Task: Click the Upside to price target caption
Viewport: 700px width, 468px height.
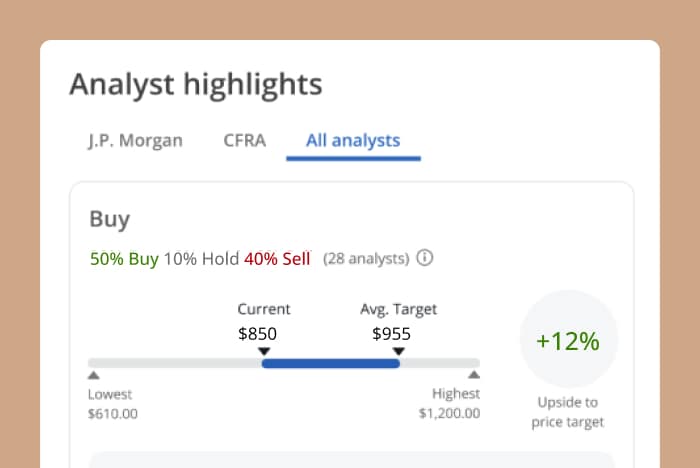Action: point(568,412)
